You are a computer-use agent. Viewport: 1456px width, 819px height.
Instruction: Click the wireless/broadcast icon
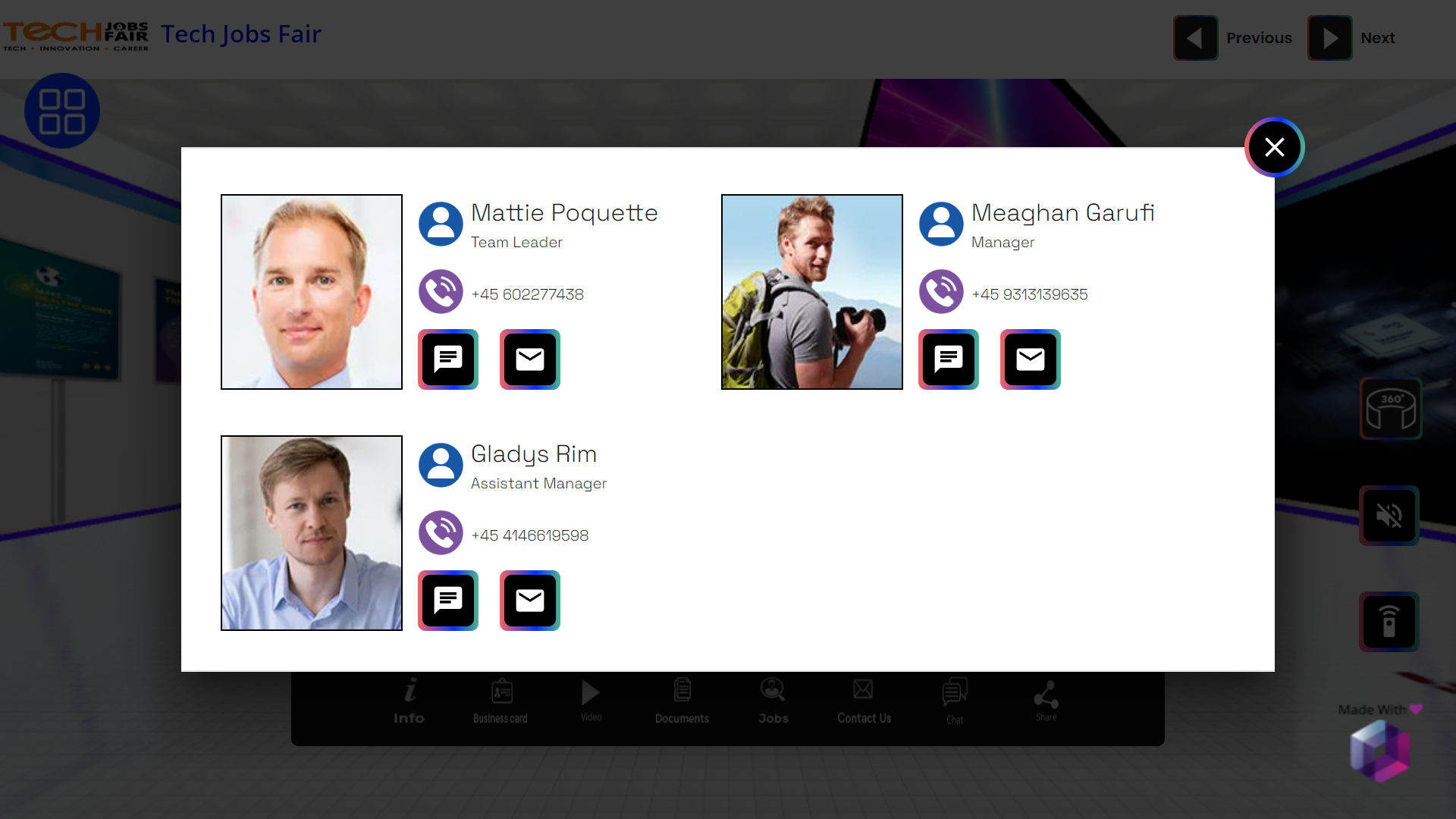coord(1389,622)
